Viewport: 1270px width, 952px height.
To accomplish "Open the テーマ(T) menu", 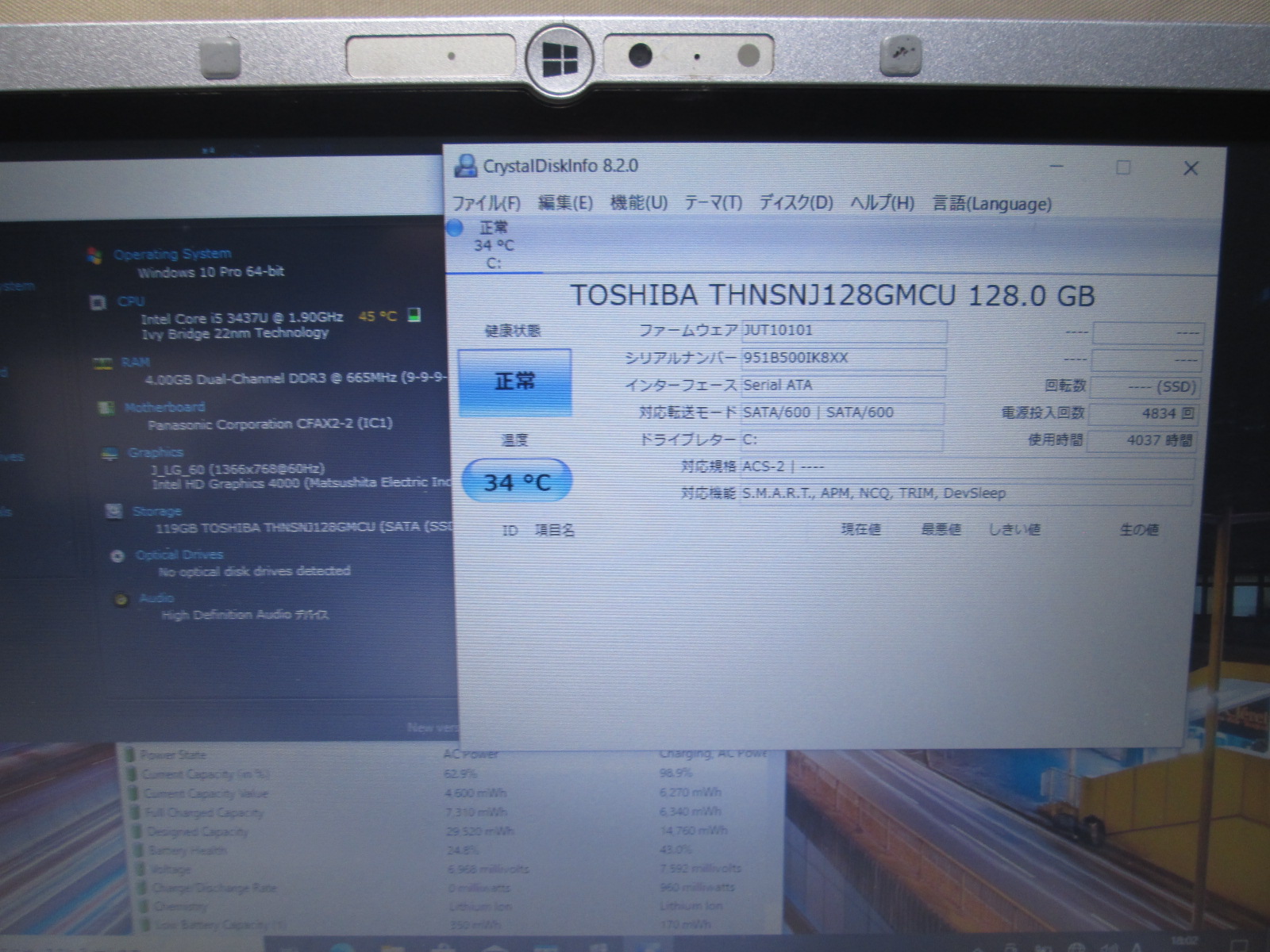I will pyautogui.click(x=713, y=203).
